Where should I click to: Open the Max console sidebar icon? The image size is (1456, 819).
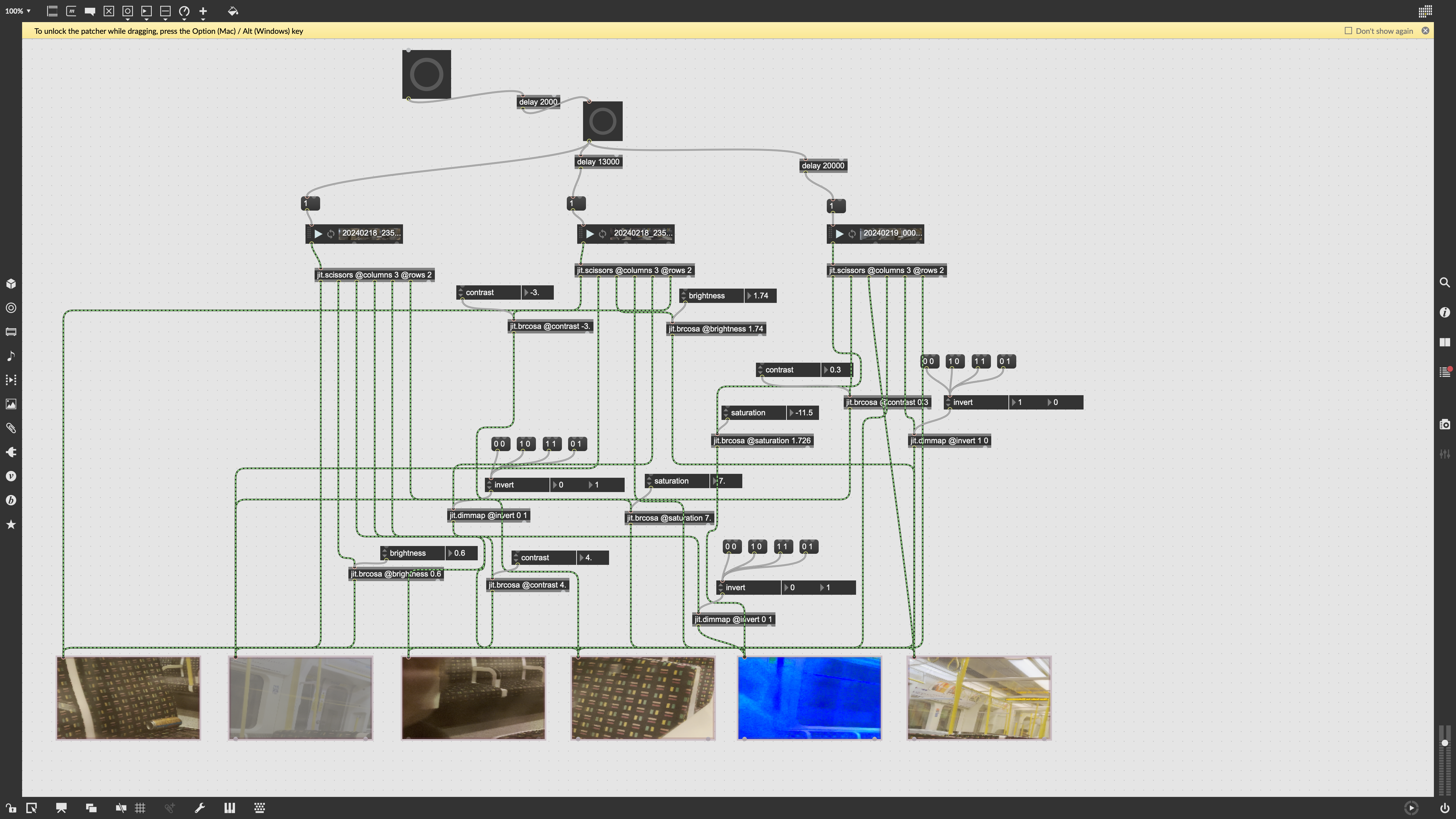pos(1445,372)
